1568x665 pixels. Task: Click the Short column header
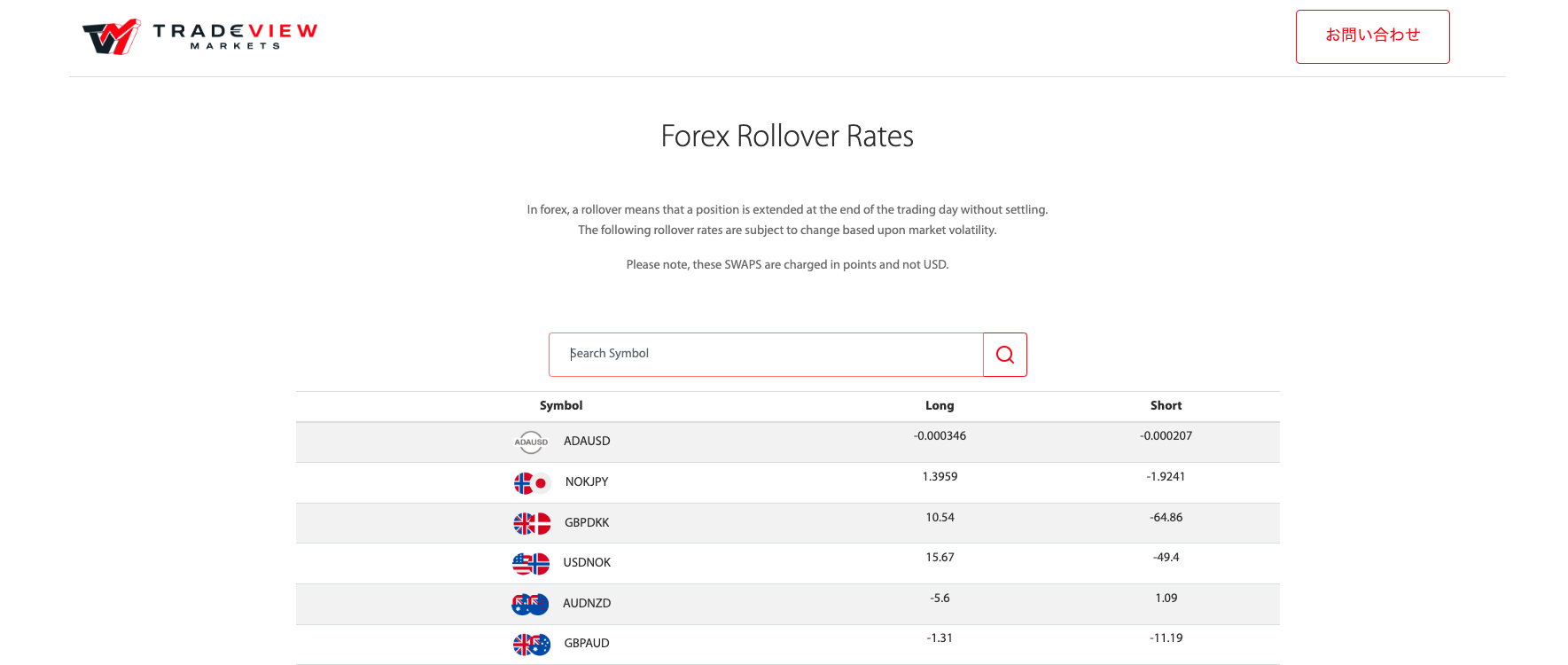coord(1166,405)
